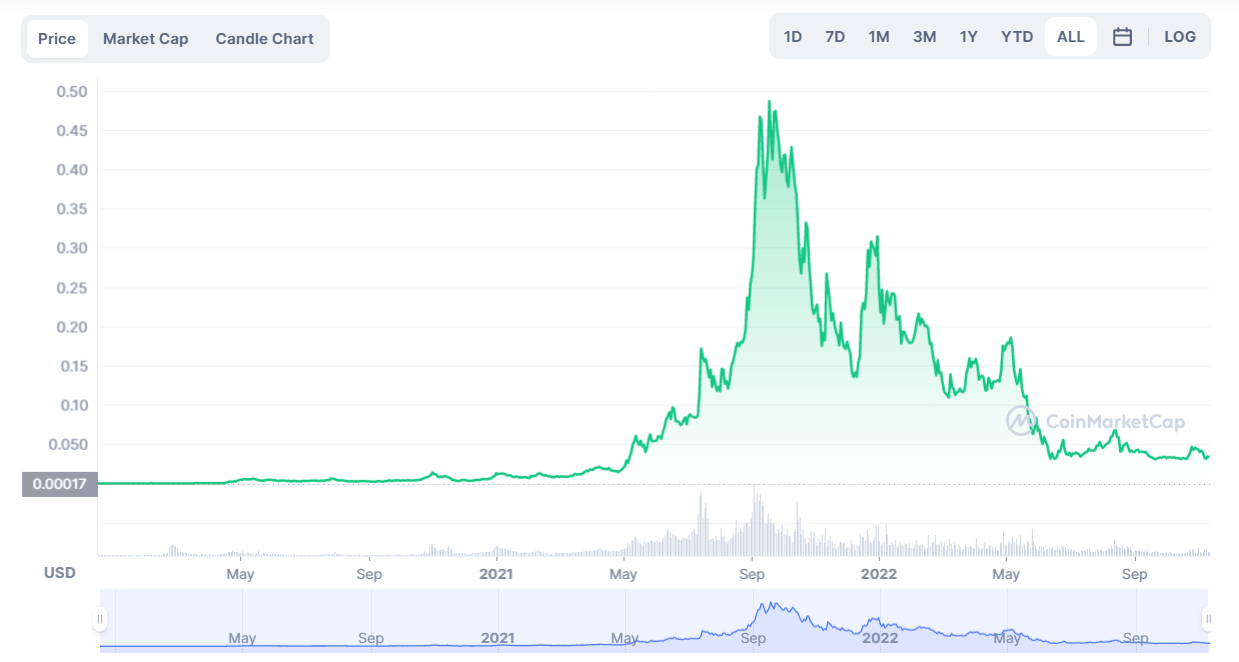Click the 2022 marker in mini navigator

click(x=880, y=638)
